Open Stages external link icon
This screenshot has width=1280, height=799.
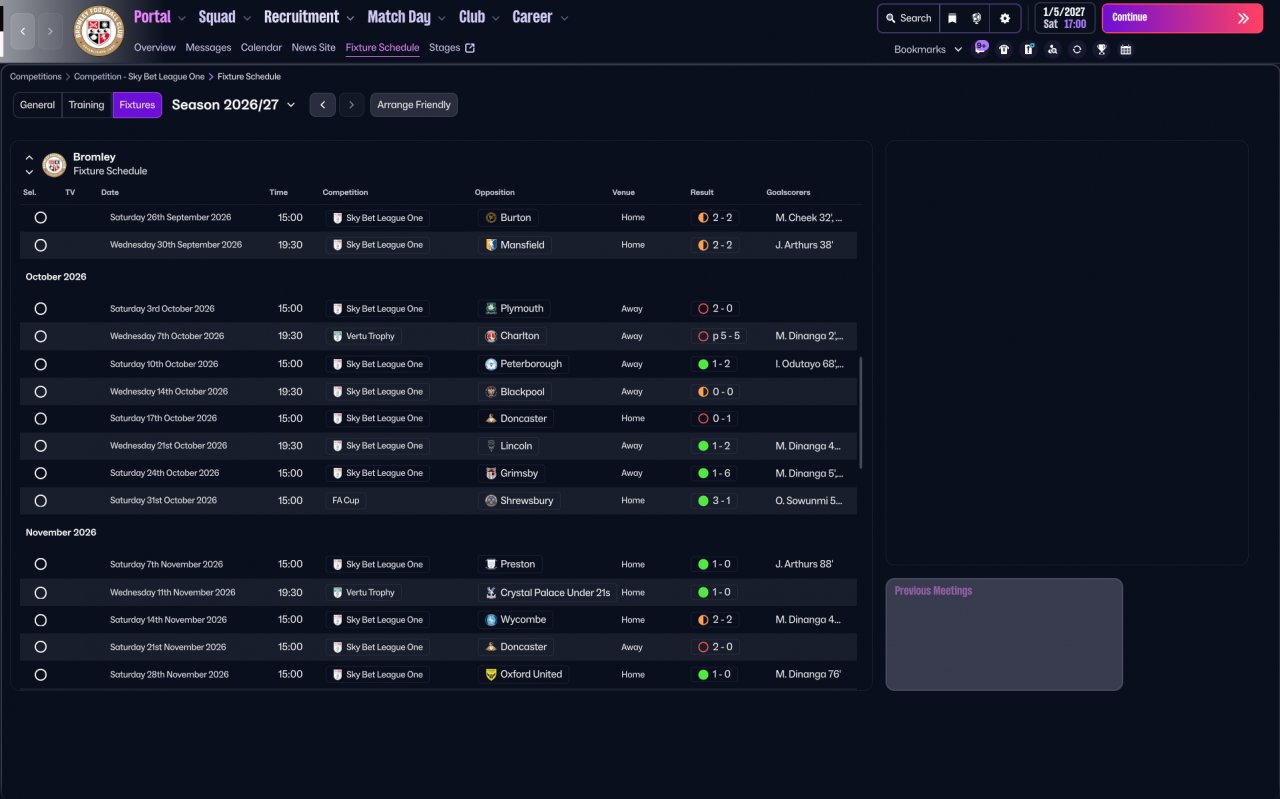coord(470,48)
